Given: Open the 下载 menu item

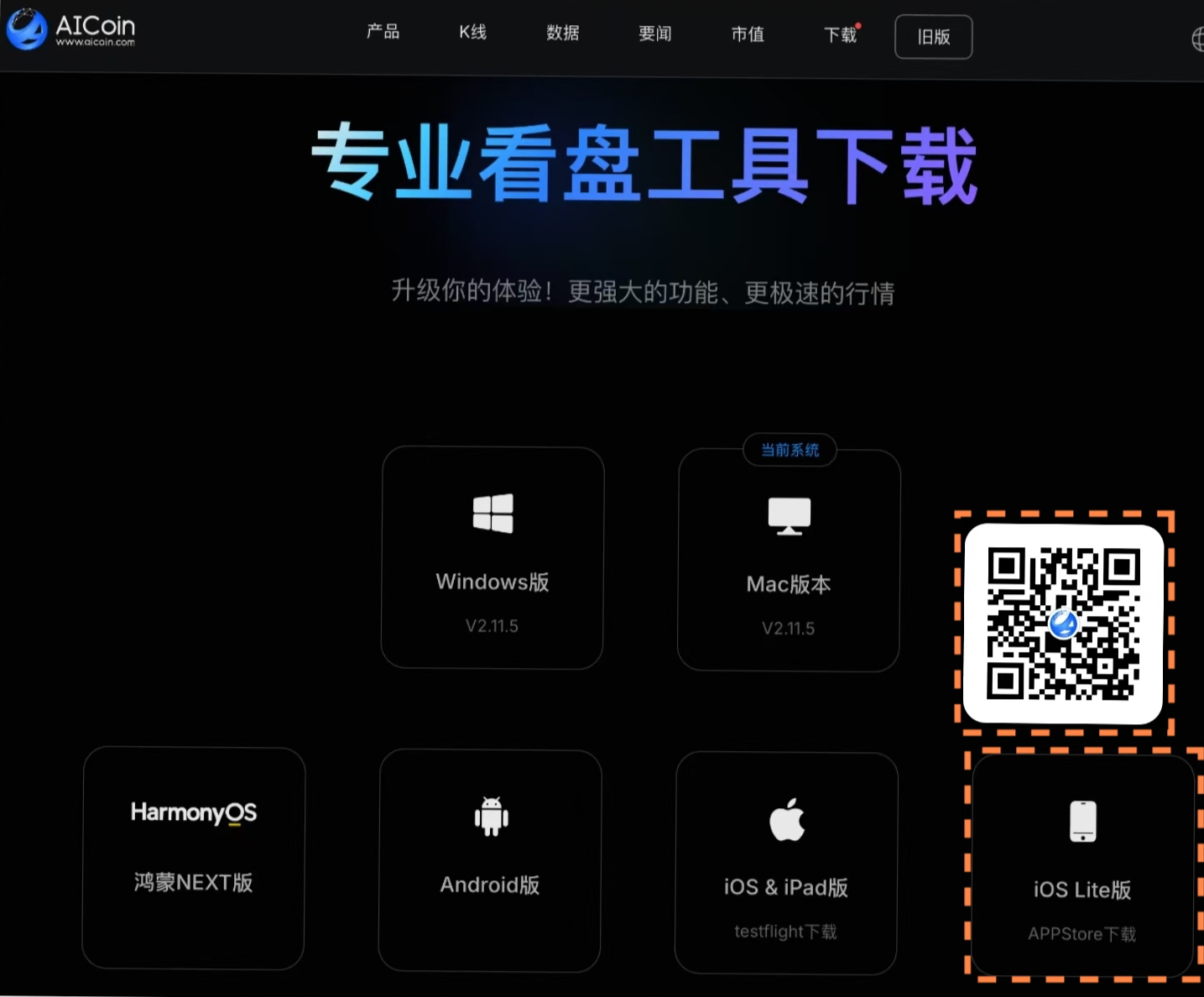Looking at the screenshot, I should pos(841,34).
